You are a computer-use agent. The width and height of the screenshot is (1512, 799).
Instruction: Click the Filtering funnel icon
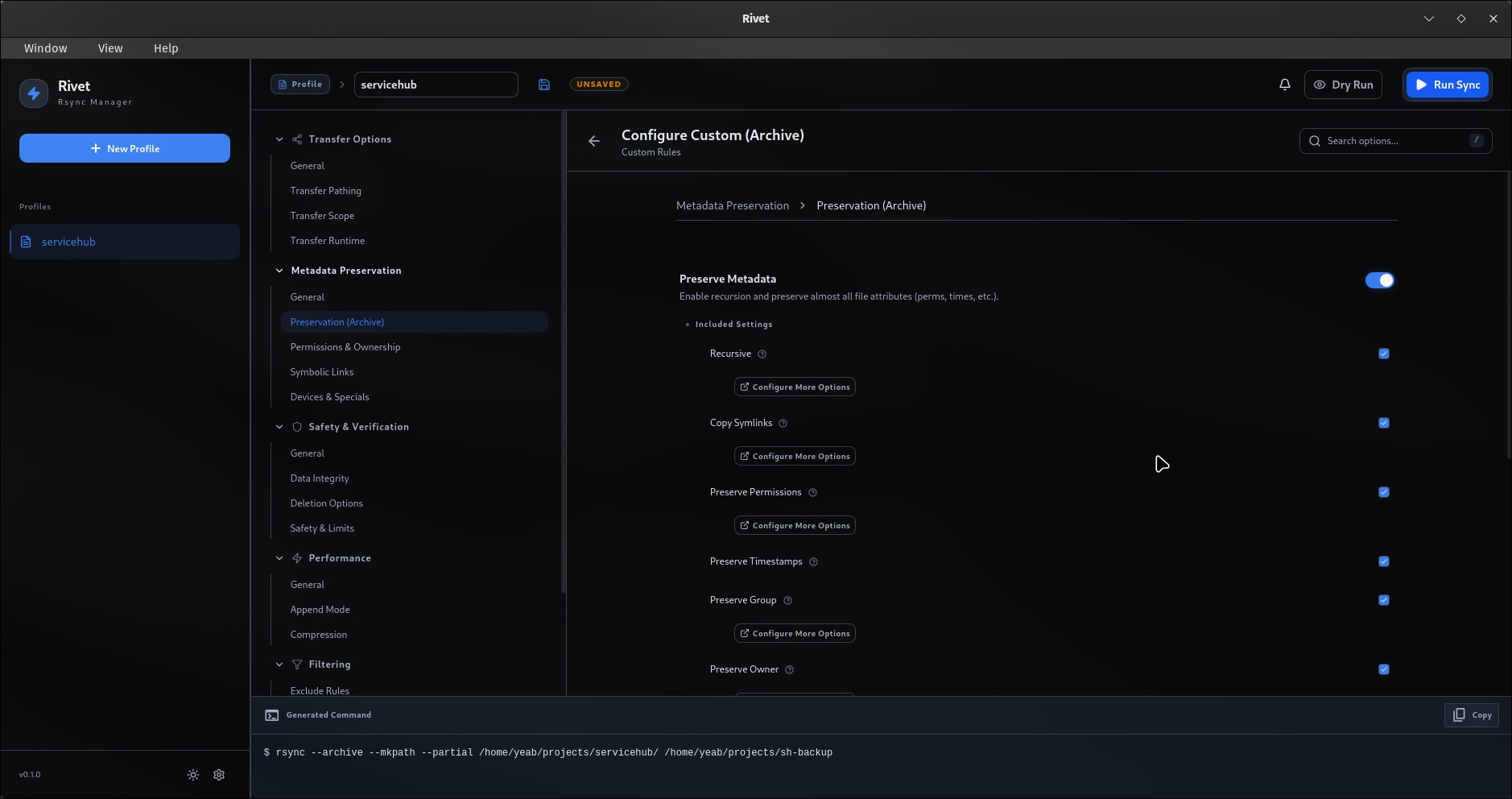[297, 664]
